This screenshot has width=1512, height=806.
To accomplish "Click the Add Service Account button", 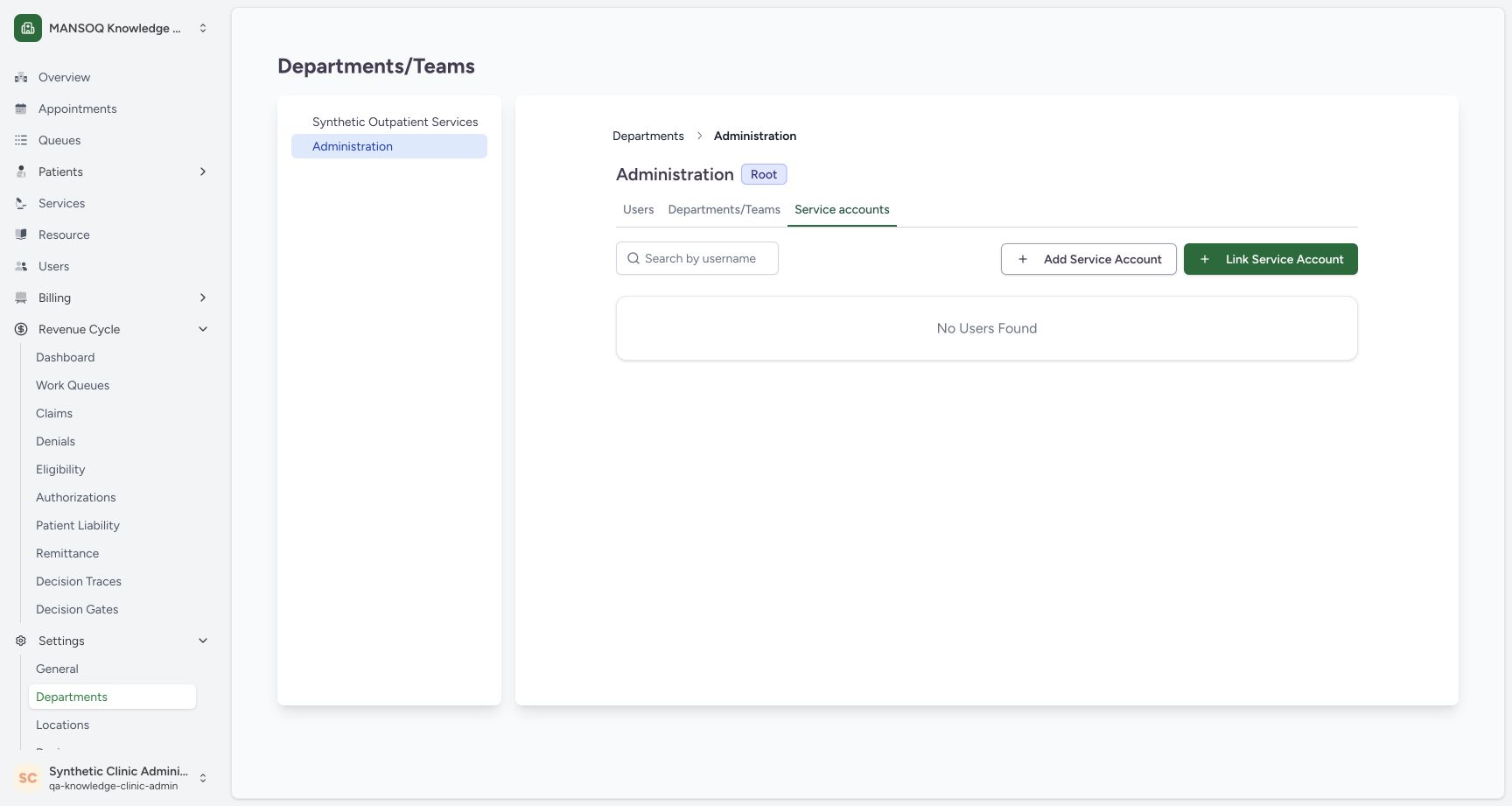I will point(1088,259).
